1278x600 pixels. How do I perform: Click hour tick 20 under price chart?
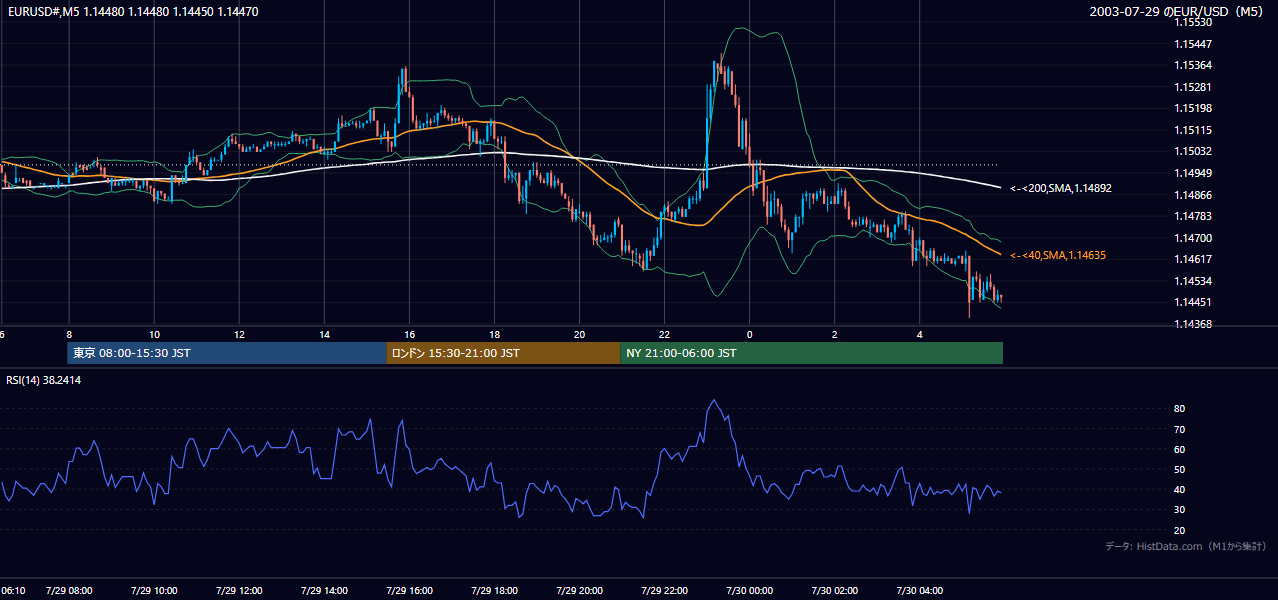coord(579,334)
